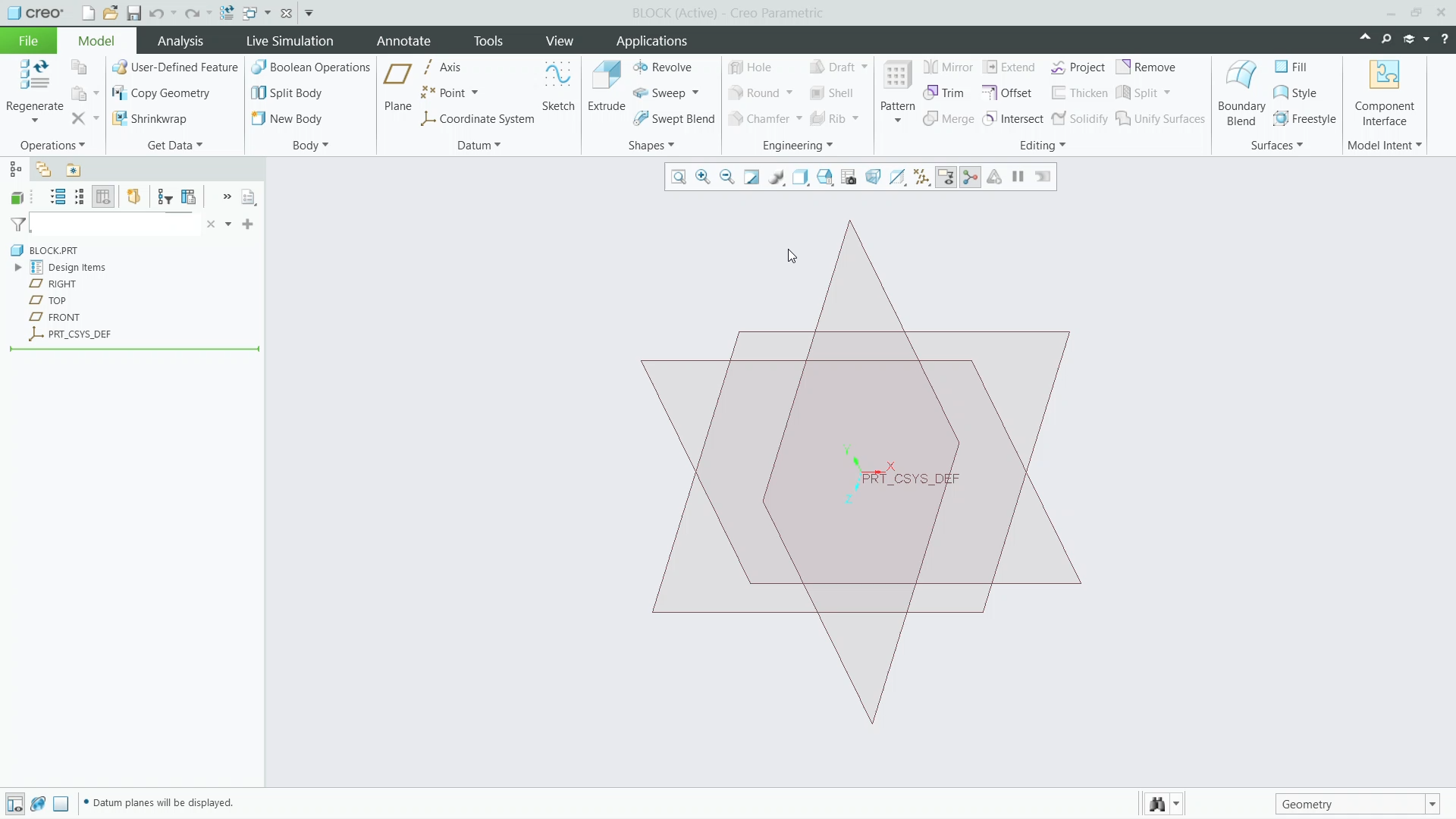Open the Favorites folder tab icon
The image size is (1456, 819).
(x=73, y=170)
